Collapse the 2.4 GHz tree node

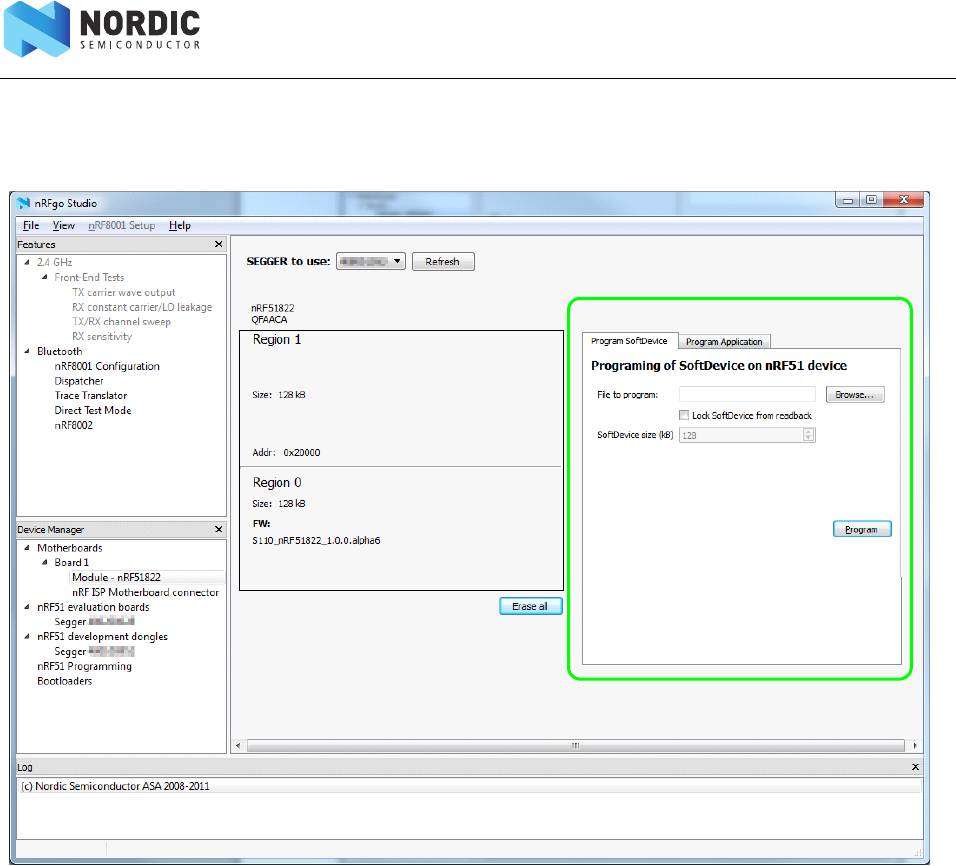tap(27, 262)
